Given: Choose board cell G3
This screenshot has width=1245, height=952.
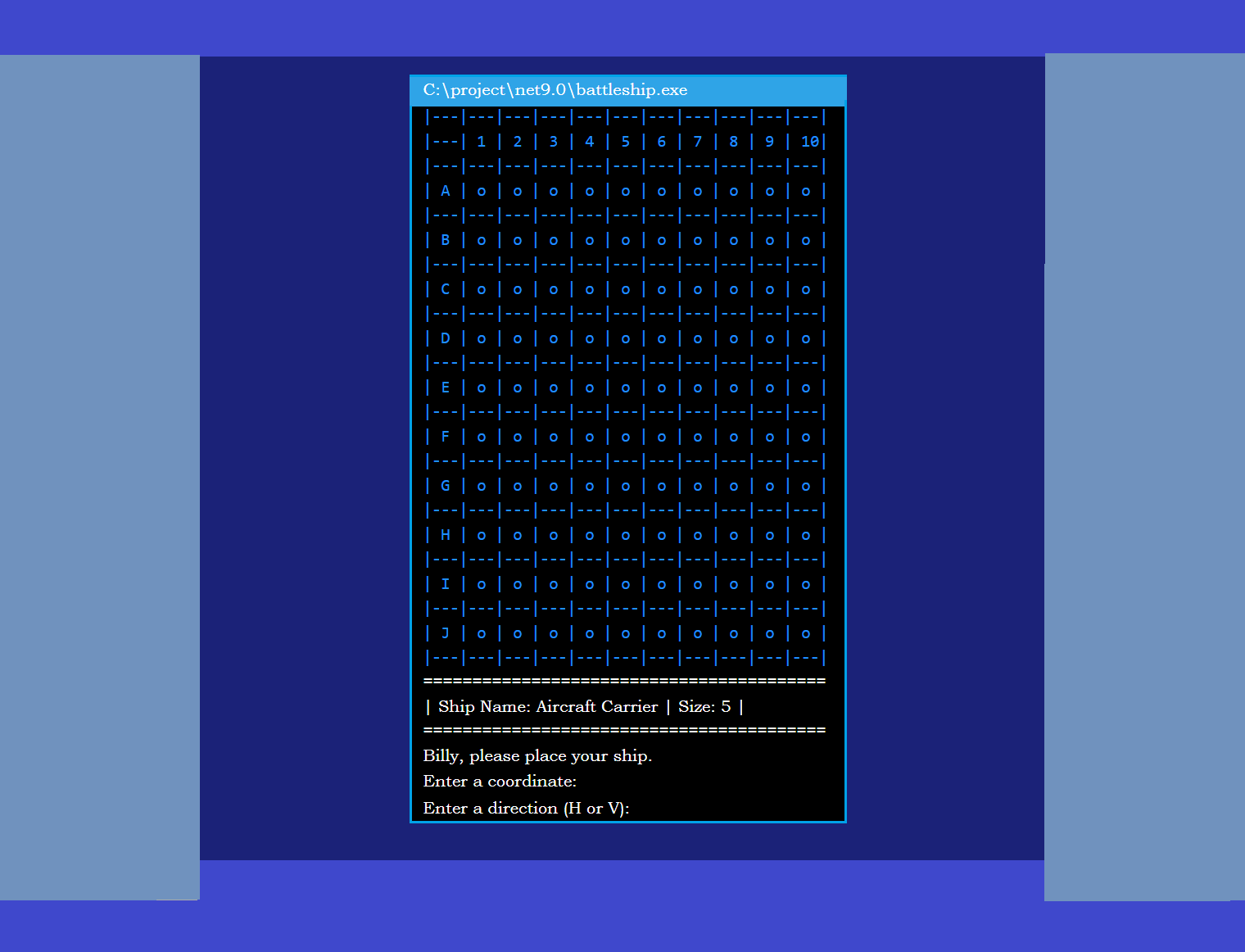Looking at the screenshot, I should click(554, 487).
